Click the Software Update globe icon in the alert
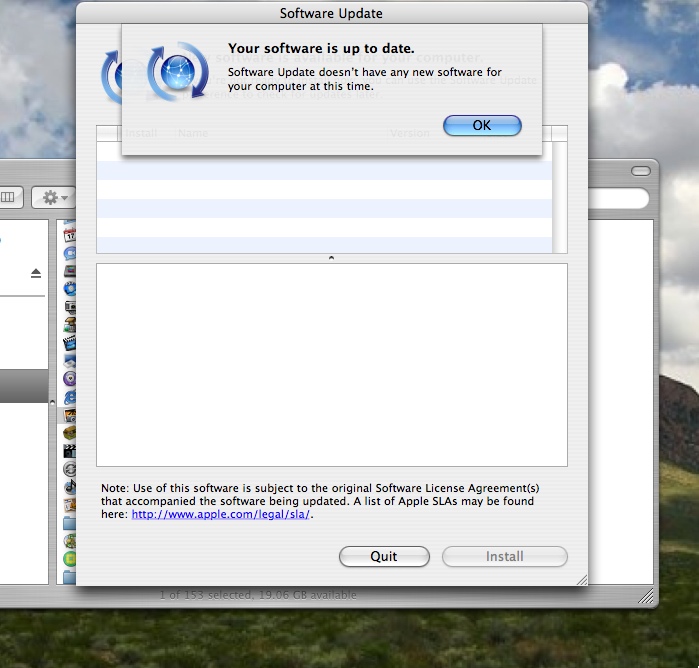The height and width of the screenshot is (668, 699). pyautogui.click(x=177, y=71)
